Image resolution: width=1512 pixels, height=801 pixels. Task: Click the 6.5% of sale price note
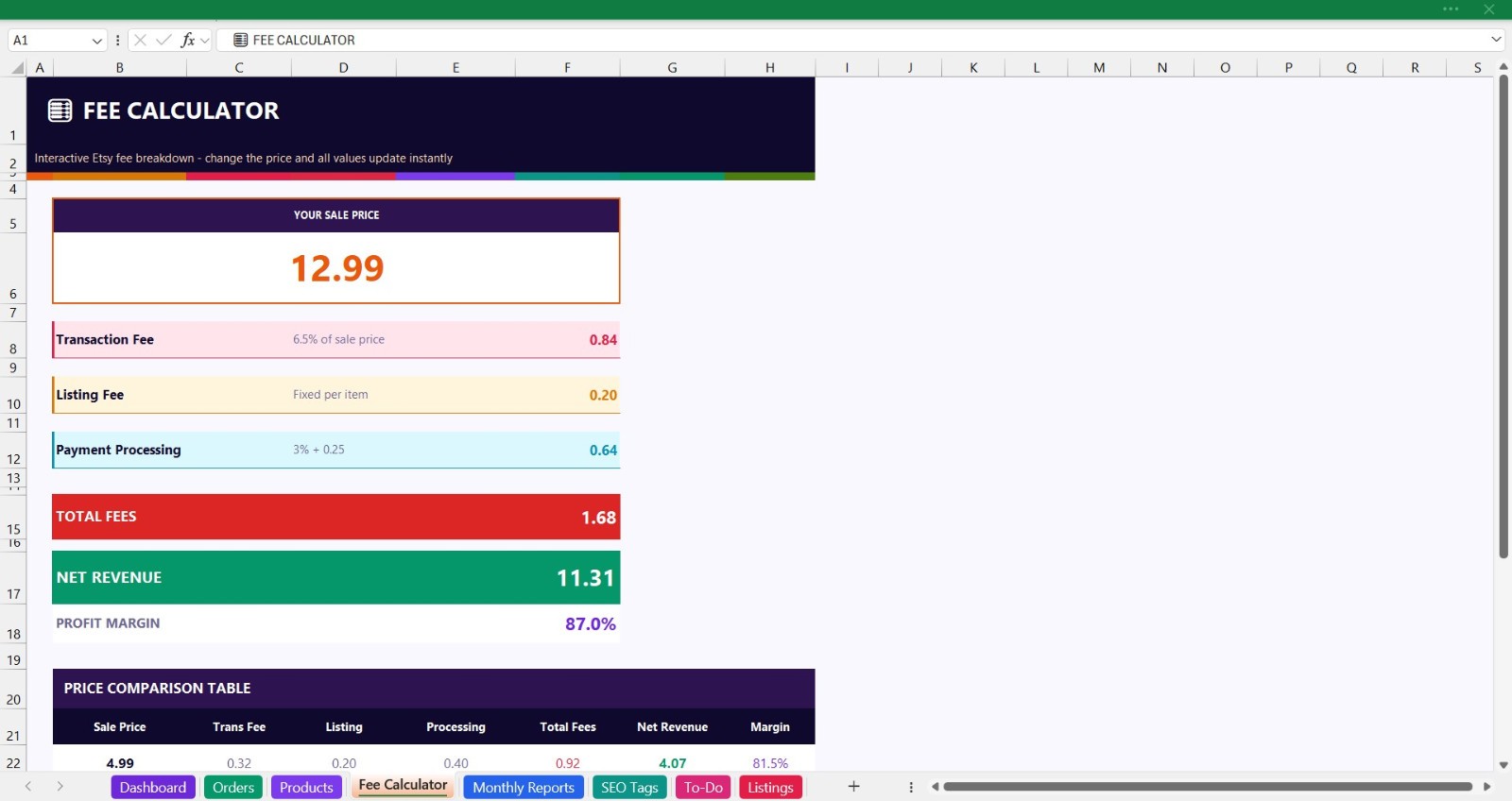[x=338, y=339]
